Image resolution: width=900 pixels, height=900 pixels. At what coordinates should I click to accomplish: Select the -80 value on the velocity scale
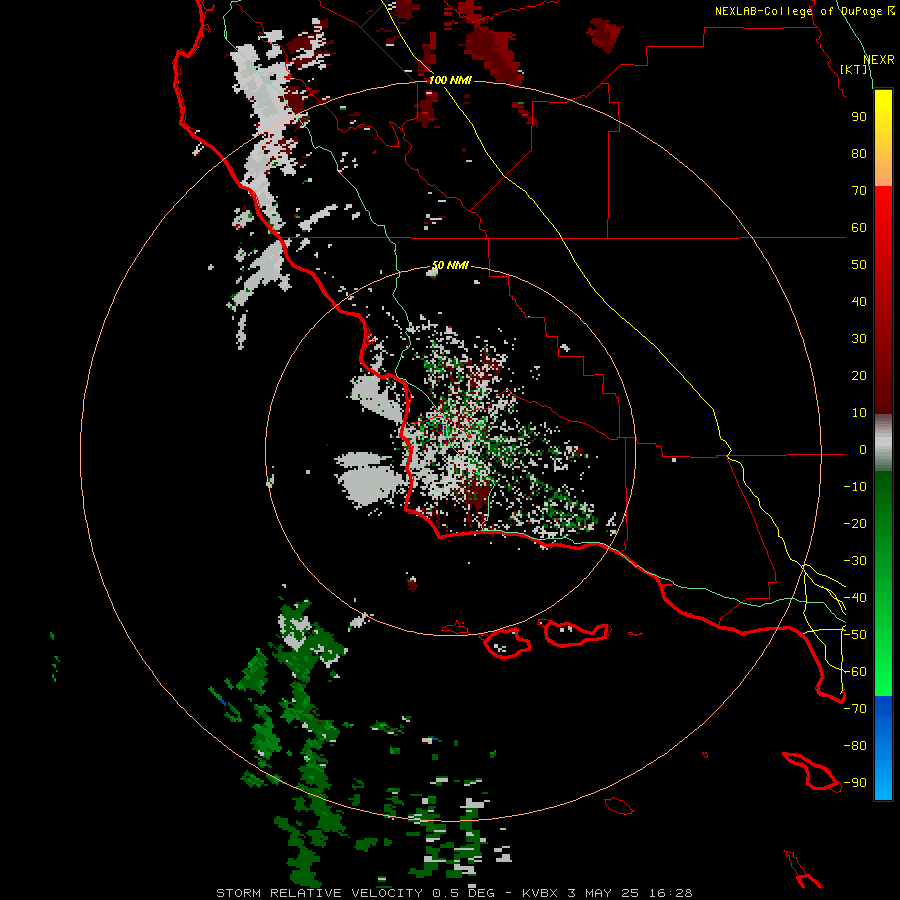(x=855, y=746)
